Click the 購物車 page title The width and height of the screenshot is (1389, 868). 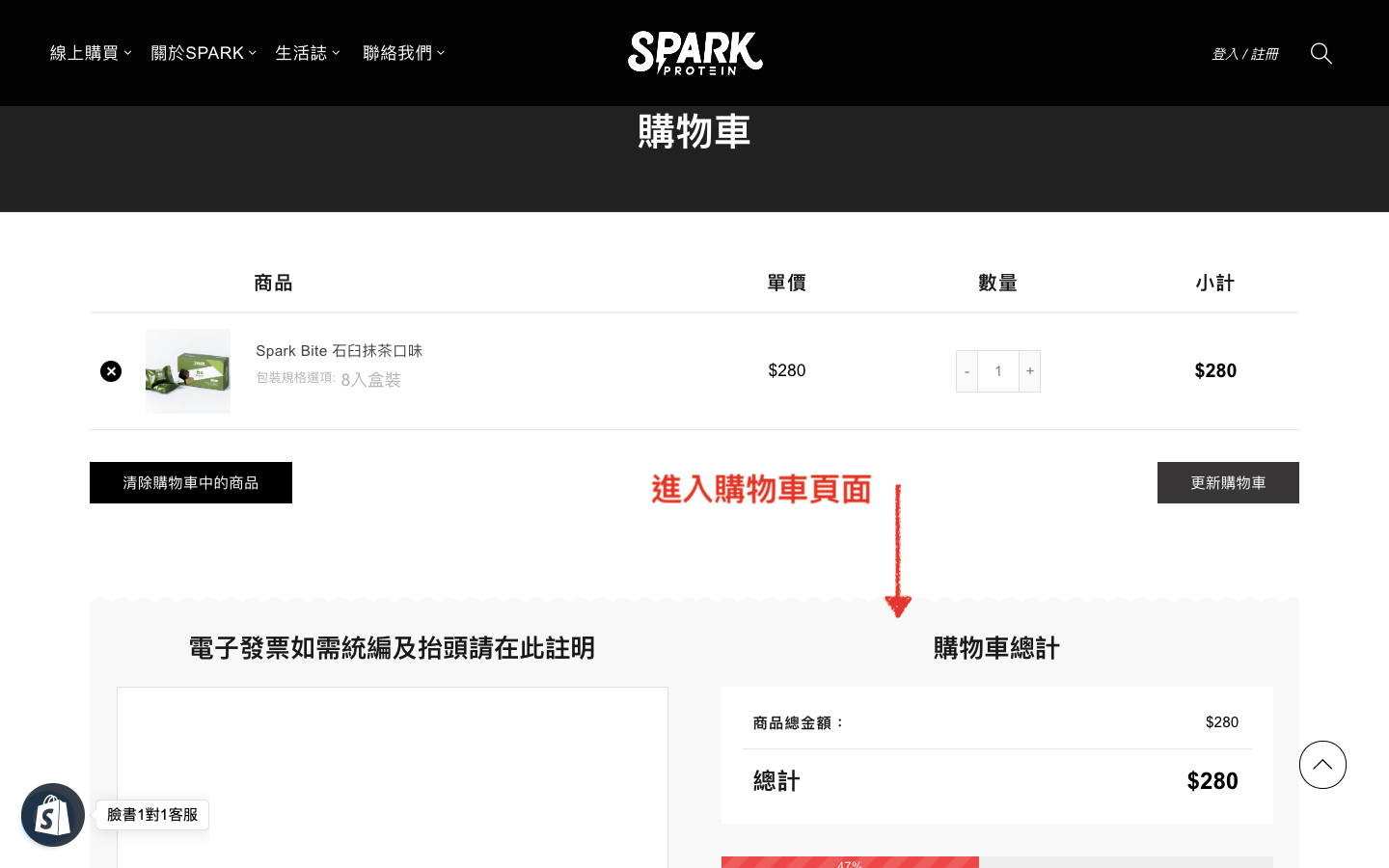coord(694,131)
